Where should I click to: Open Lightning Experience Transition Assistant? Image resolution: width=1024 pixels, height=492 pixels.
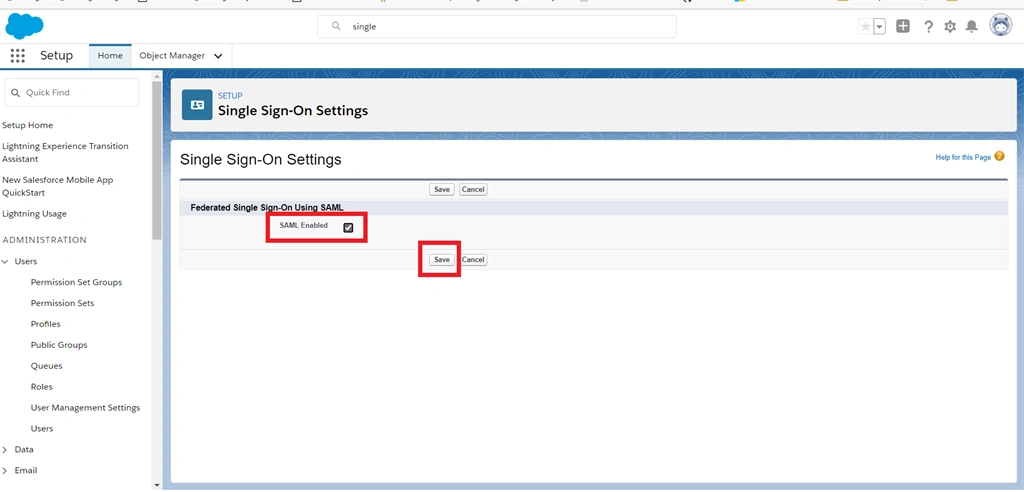[65, 152]
